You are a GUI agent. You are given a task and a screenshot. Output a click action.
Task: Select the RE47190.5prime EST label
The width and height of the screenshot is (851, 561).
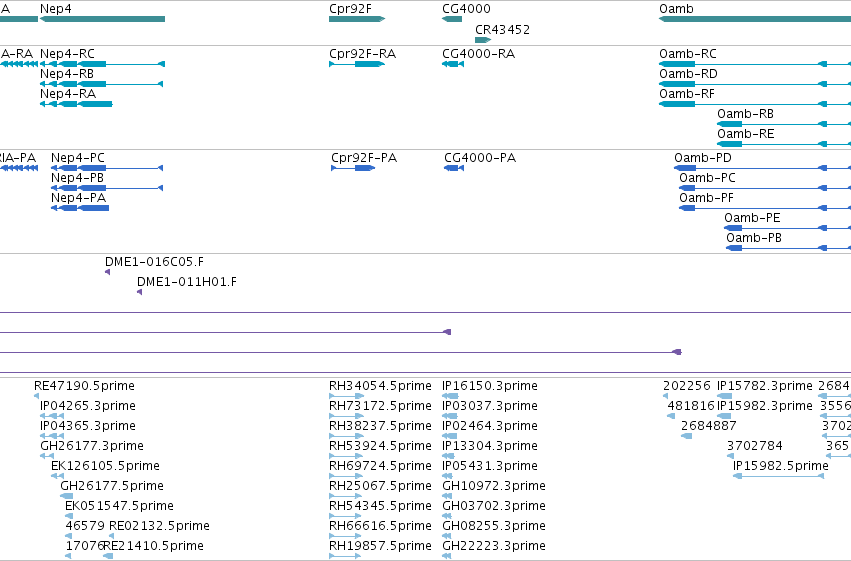(x=84, y=386)
